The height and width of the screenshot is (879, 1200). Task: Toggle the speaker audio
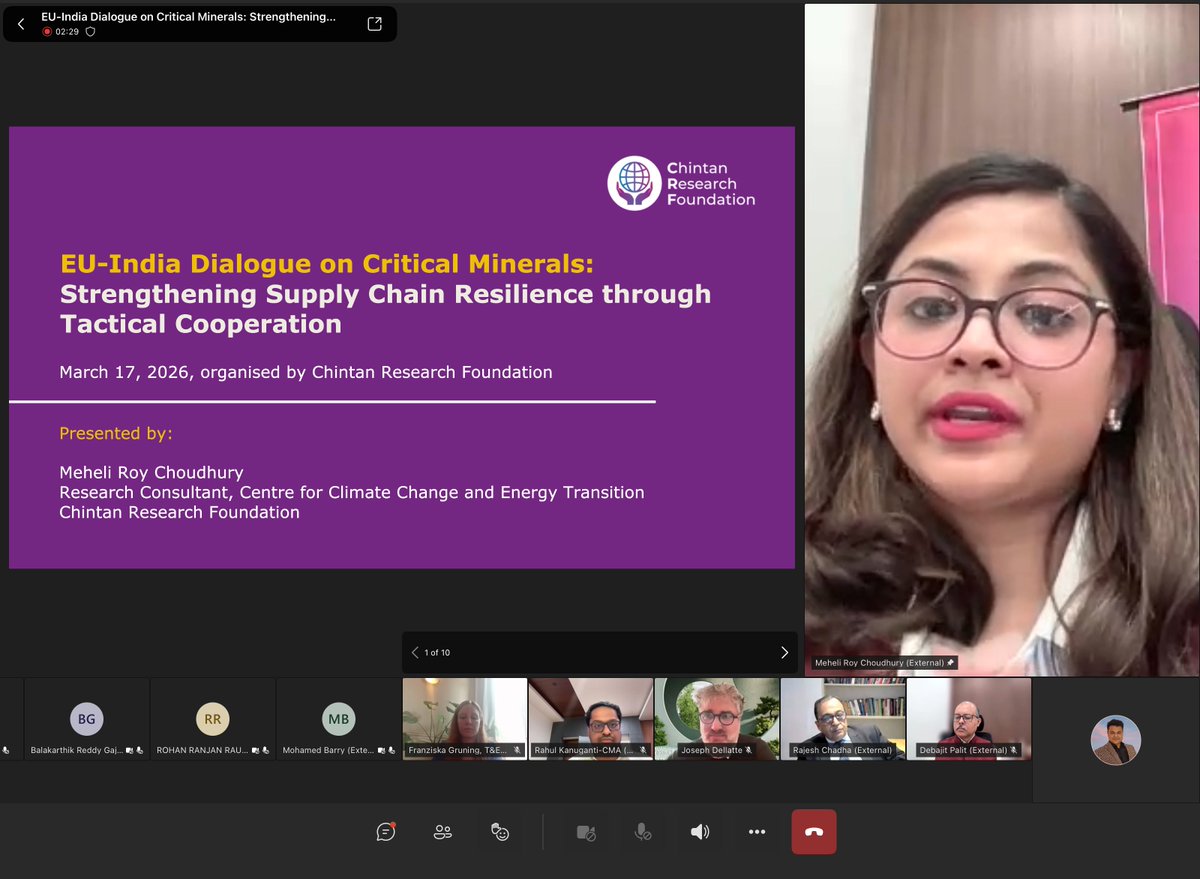coord(700,832)
